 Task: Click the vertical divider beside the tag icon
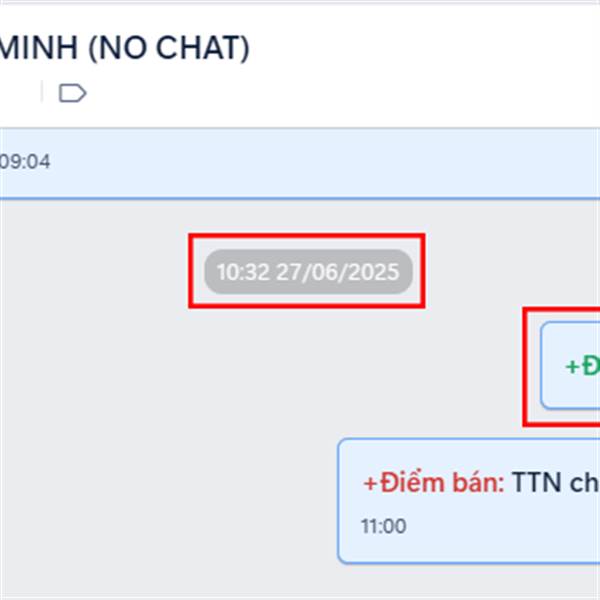click(x=42, y=91)
